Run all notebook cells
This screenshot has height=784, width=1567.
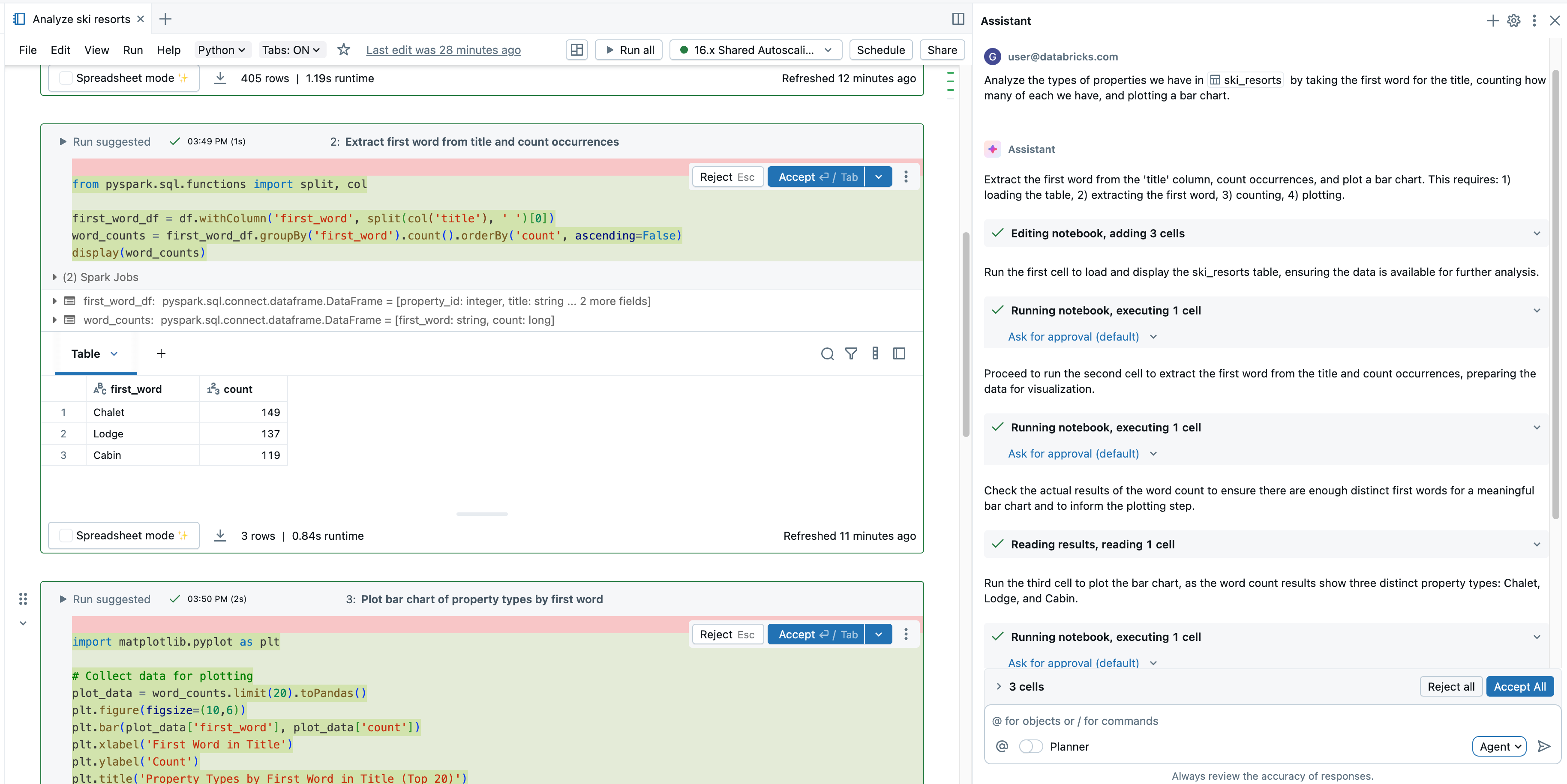pyautogui.click(x=628, y=50)
